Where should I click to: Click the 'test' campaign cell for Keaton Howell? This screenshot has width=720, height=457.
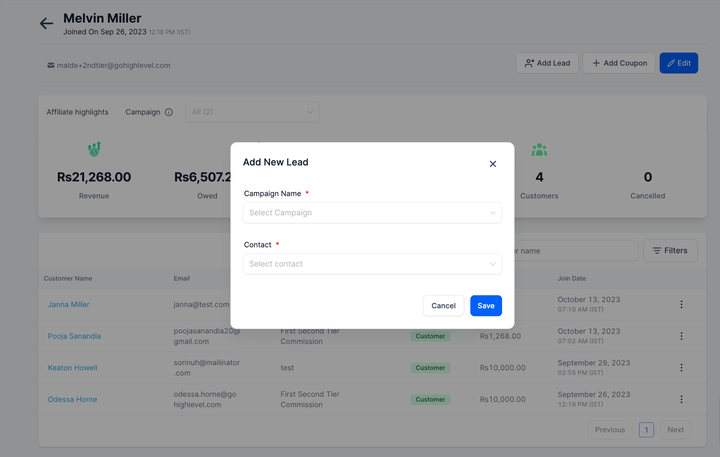click(x=287, y=368)
